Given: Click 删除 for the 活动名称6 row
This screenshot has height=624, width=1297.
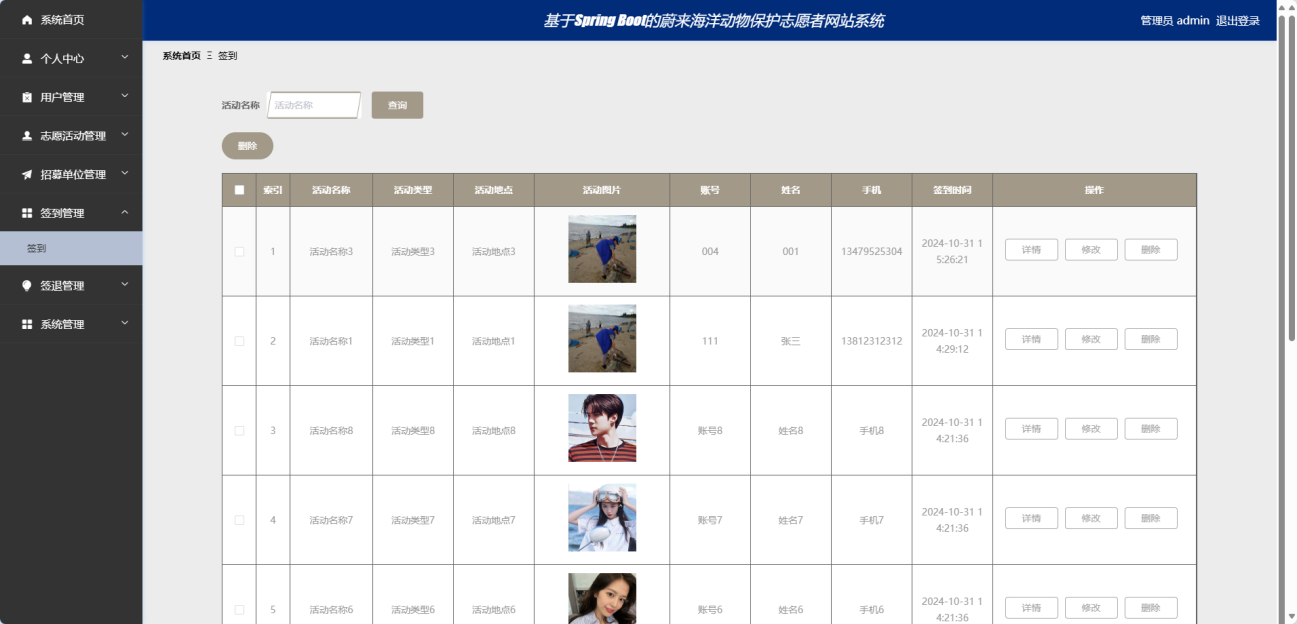Looking at the screenshot, I should (1151, 608).
